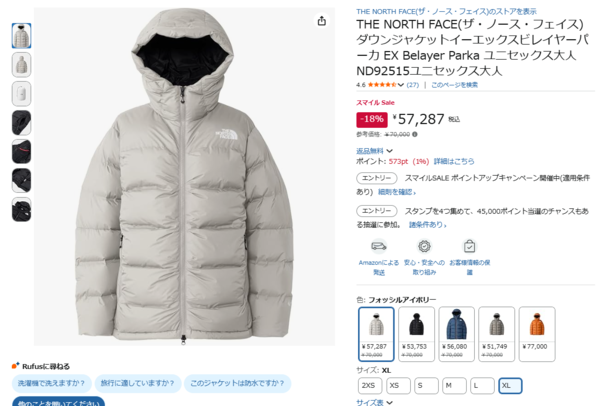Expand the size chart (サイズ表) dropdown
This screenshot has width=600, height=406.
click(x=390, y=402)
